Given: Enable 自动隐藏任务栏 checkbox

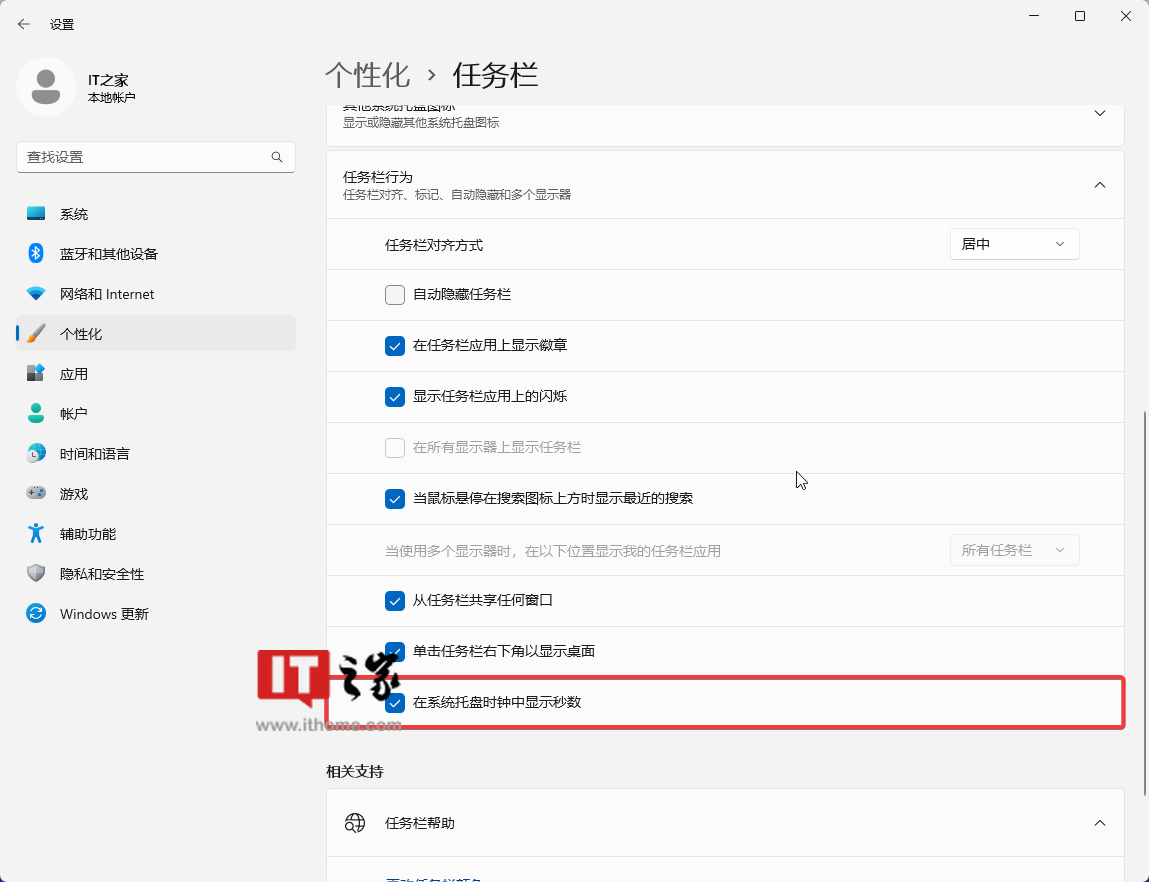Looking at the screenshot, I should pyautogui.click(x=395, y=294).
